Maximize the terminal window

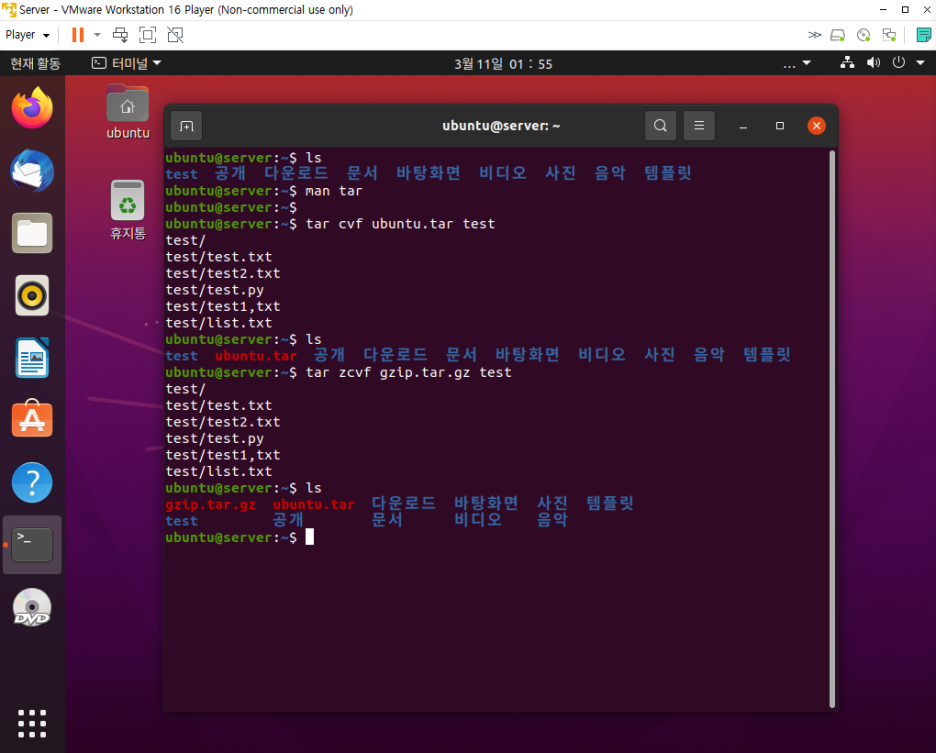tap(780, 125)
